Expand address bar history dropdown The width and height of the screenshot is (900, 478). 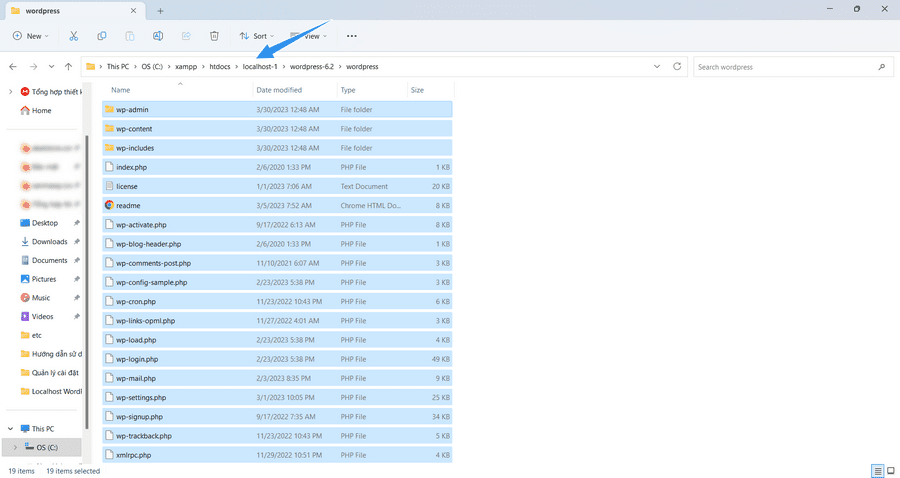pos(657,67)
